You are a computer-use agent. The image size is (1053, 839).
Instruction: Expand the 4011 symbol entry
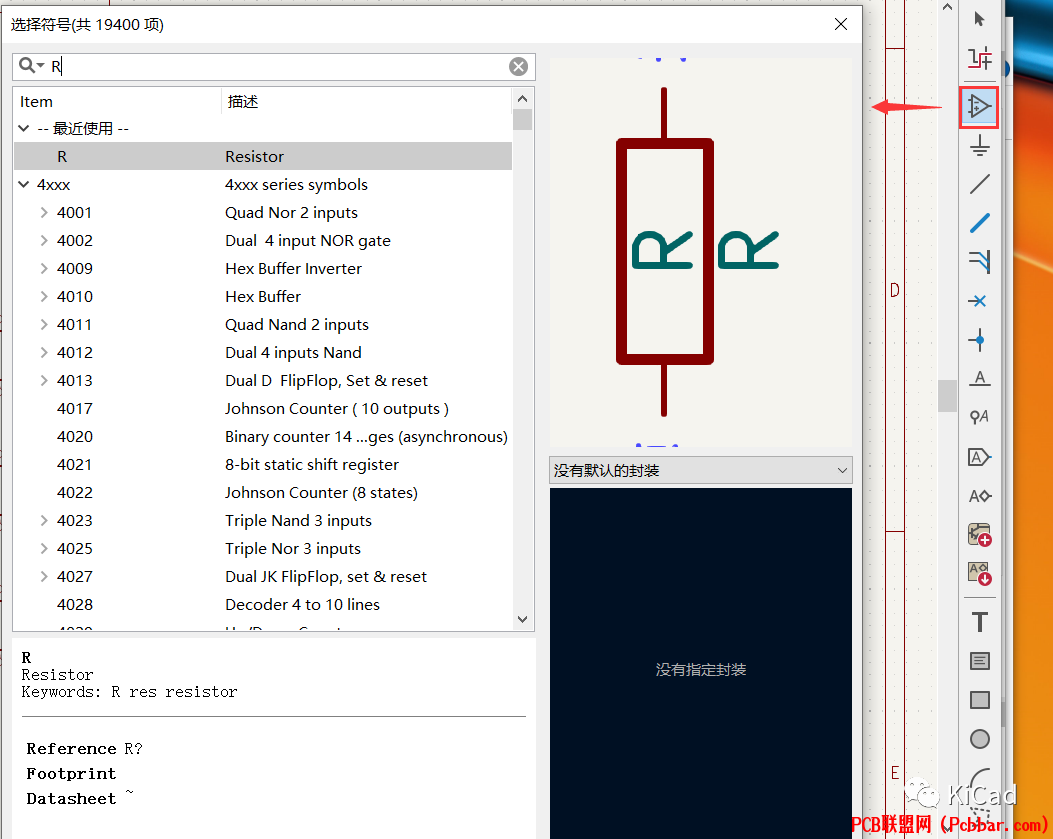coord(44,324)
